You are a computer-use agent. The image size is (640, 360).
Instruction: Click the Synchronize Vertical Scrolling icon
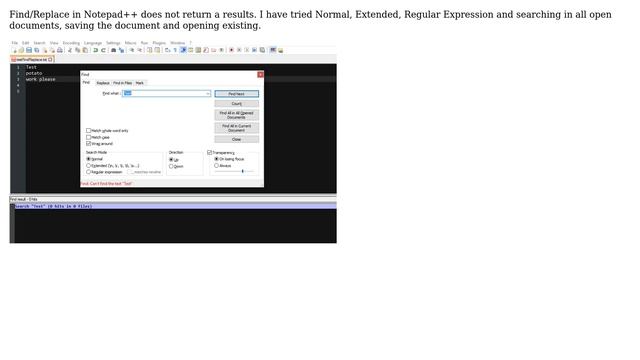click(x=149, y=50)
